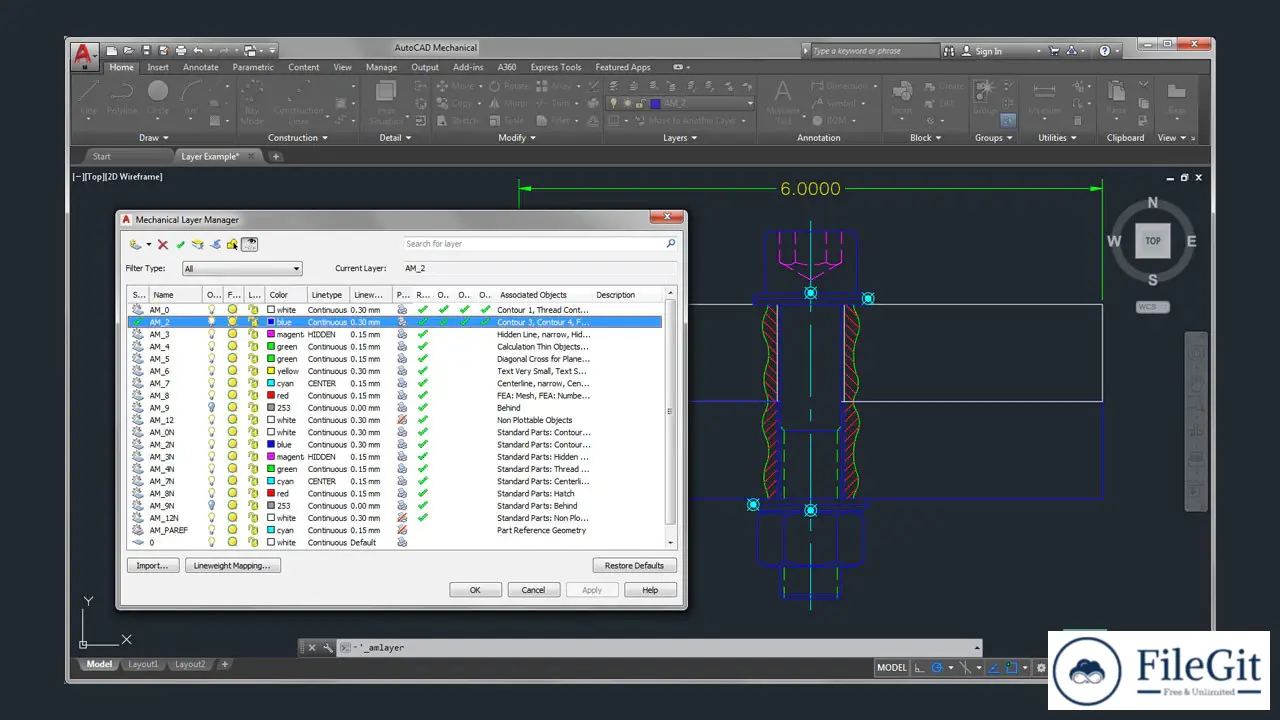Click the delete layer red X icon
1280x720 pixels.
(x=163, y=244)
